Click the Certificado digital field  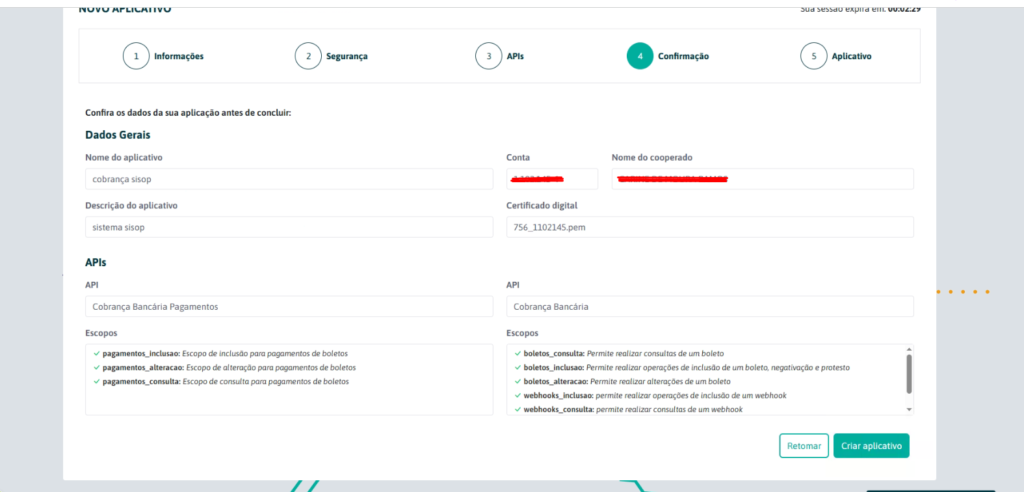point(710,228)
